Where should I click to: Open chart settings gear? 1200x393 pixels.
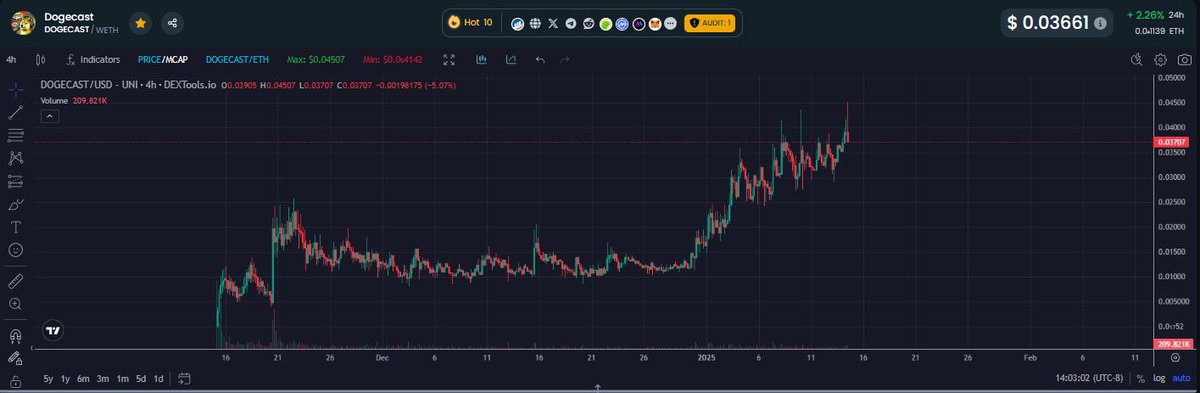[x=1160, y=60]
